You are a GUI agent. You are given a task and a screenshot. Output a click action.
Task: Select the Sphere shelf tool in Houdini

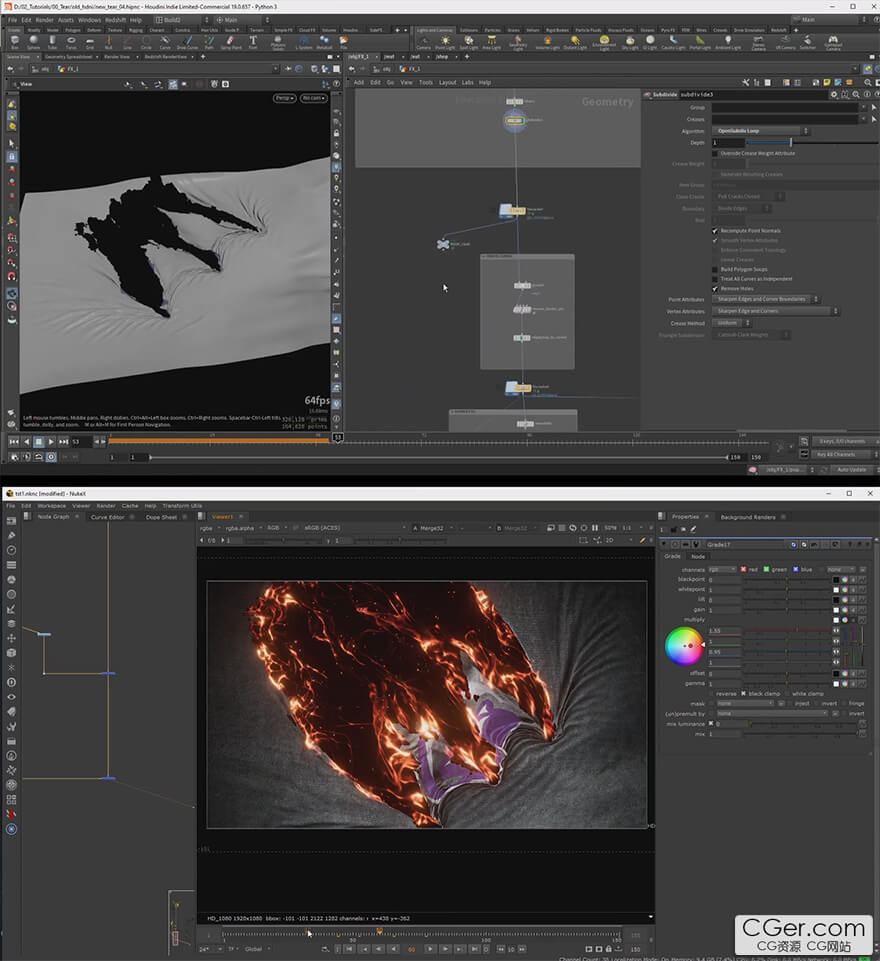(x=34, y=42)
